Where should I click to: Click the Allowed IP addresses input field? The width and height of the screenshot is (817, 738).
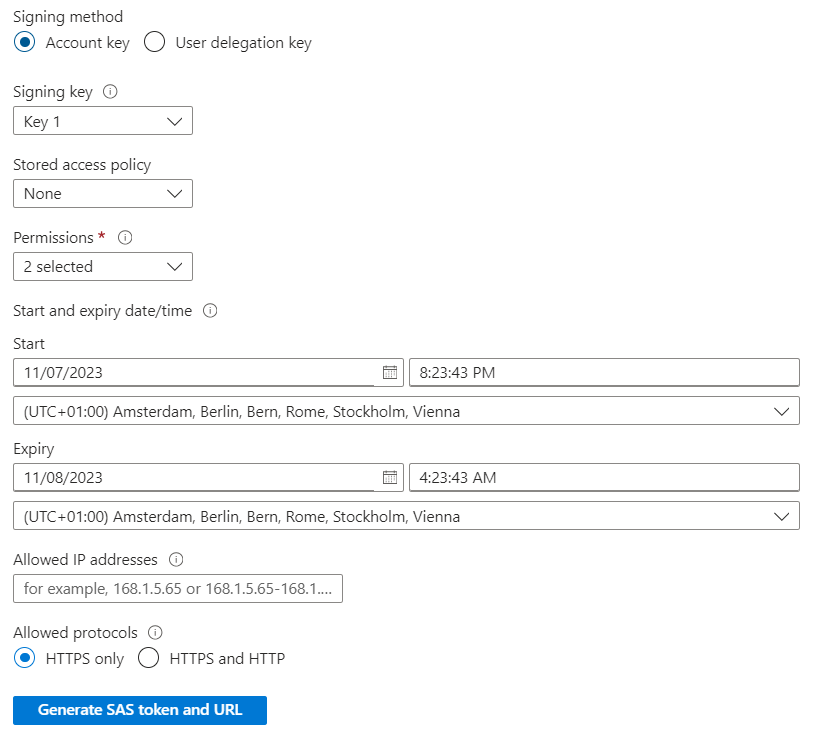pos(178,588)
